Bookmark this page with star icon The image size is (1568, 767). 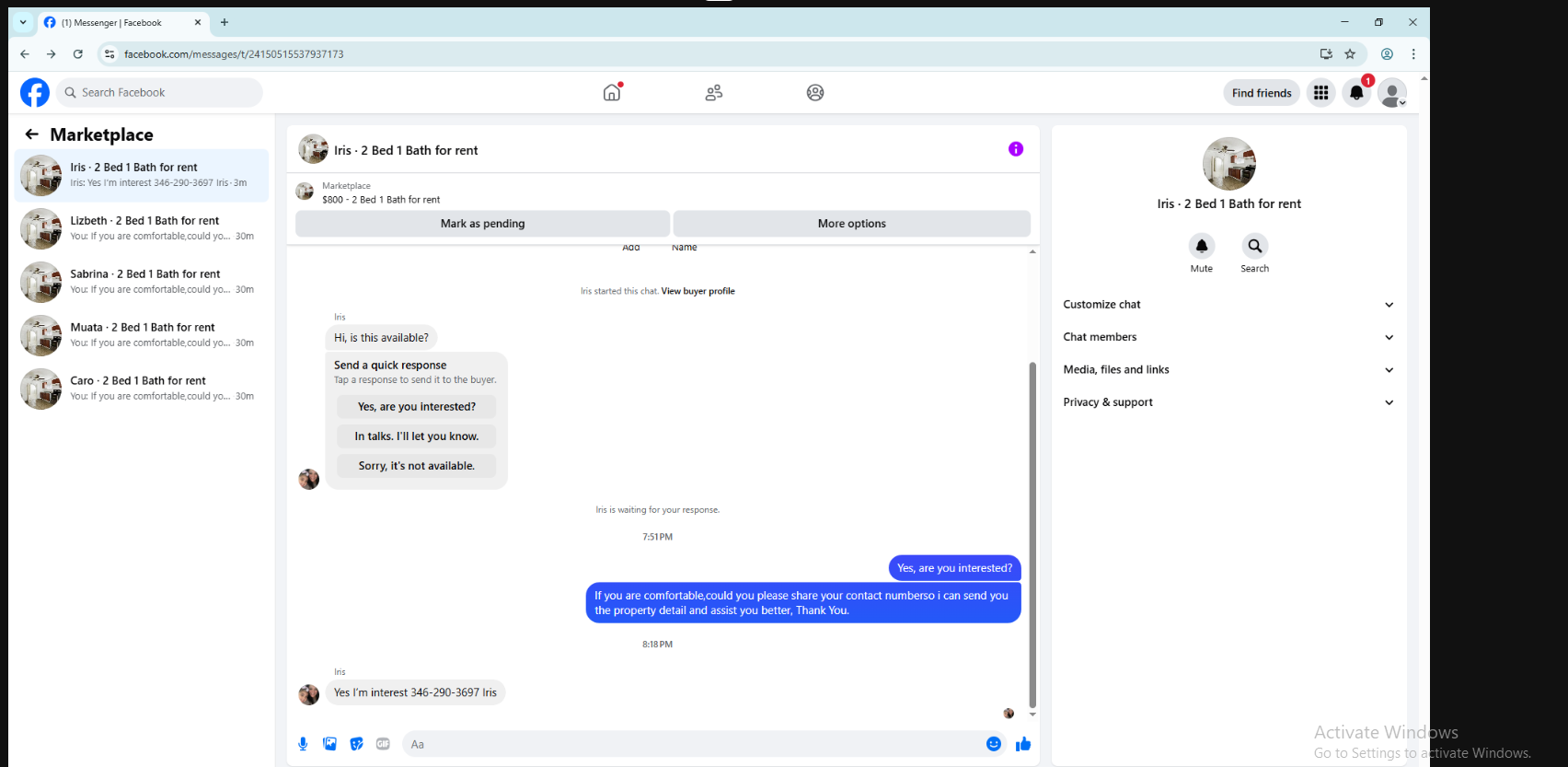[1350, 54]
